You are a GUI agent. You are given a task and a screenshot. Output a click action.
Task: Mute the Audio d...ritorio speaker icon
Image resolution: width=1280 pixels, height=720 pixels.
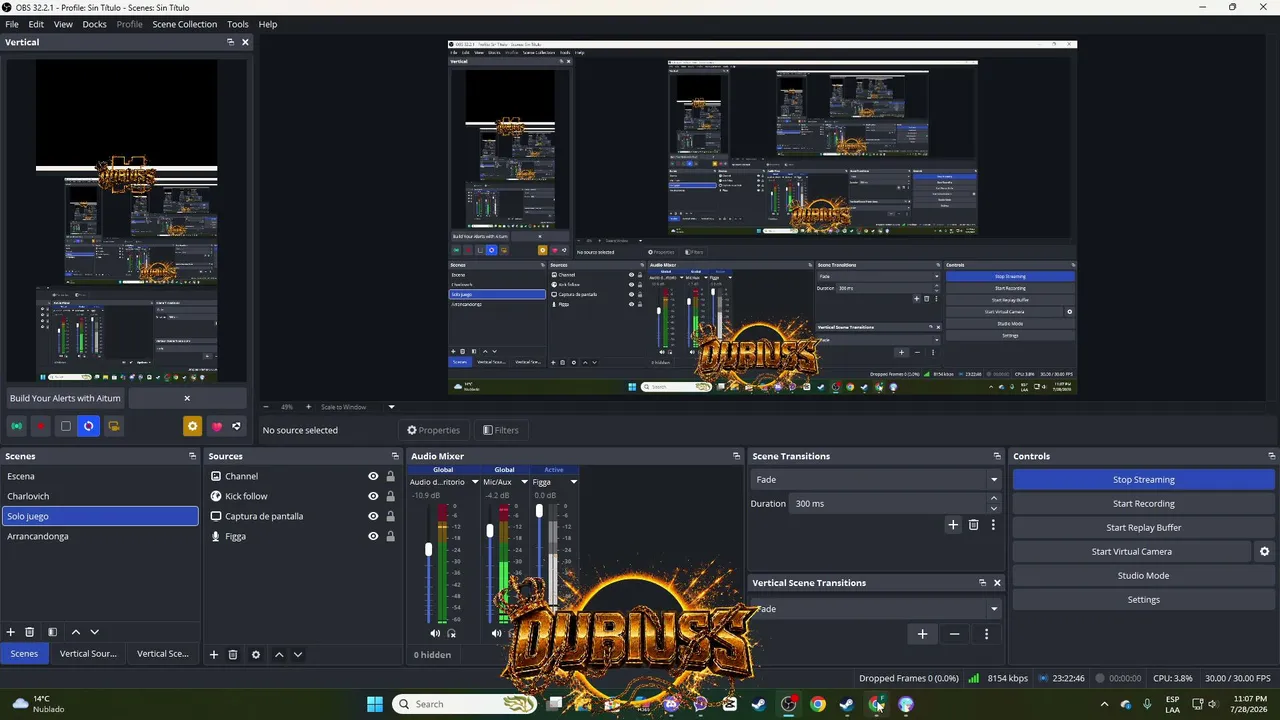click(x=435, y=633)
